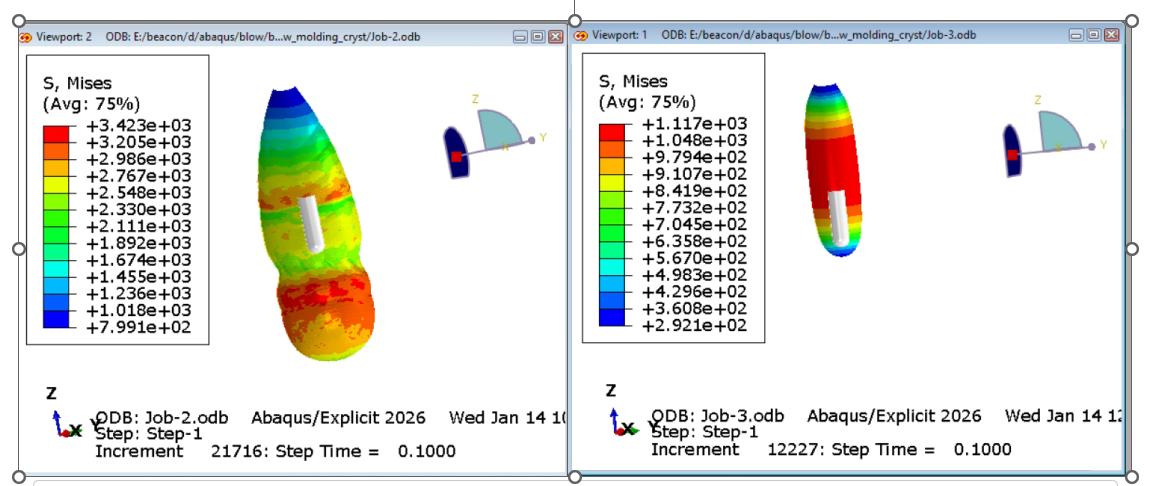Select the Viewport 2 title bar for Job-2.odb

(x=292, y=37)
